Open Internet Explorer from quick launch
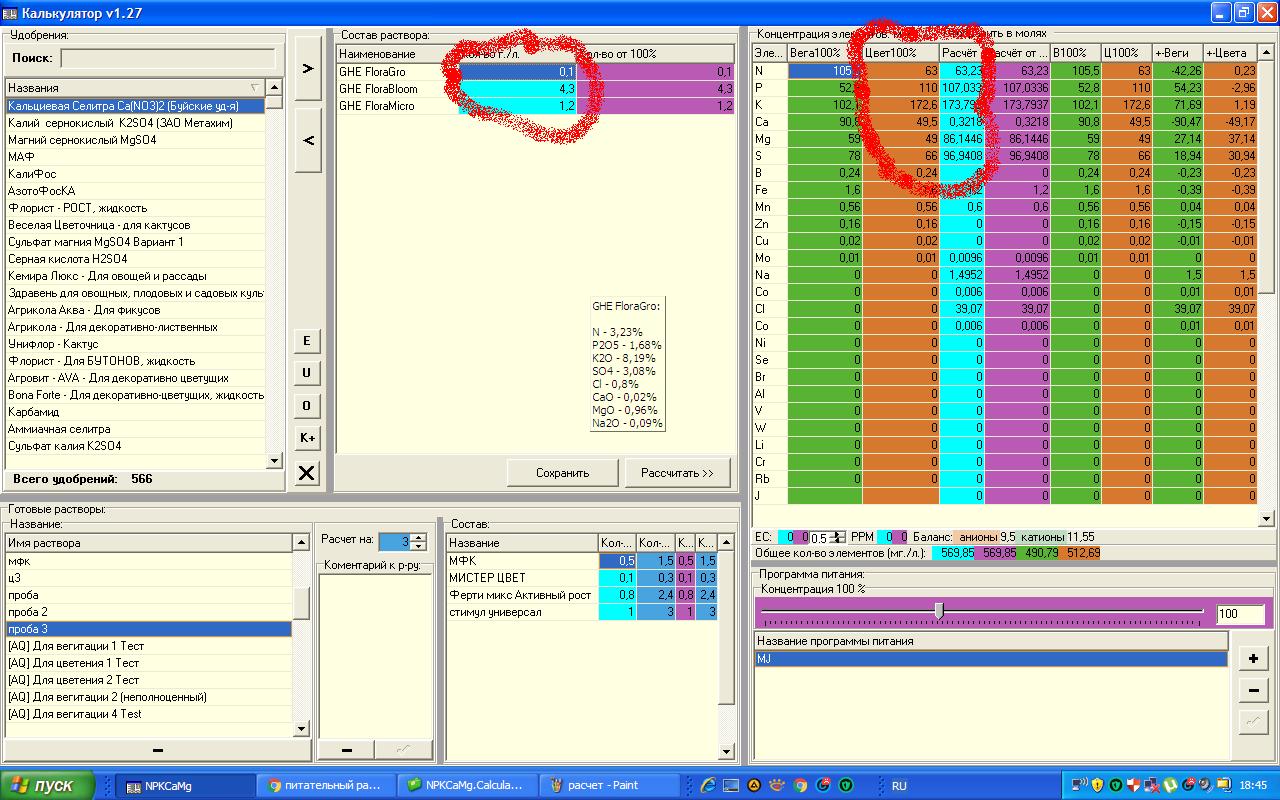Viewport: 1280px width, 800px height. coord(708,786)
